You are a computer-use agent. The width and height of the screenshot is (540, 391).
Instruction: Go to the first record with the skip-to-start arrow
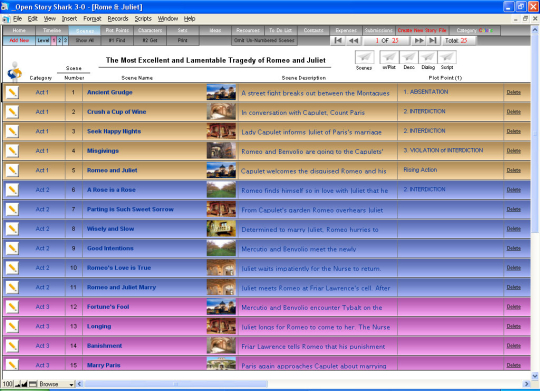point(338,41)
